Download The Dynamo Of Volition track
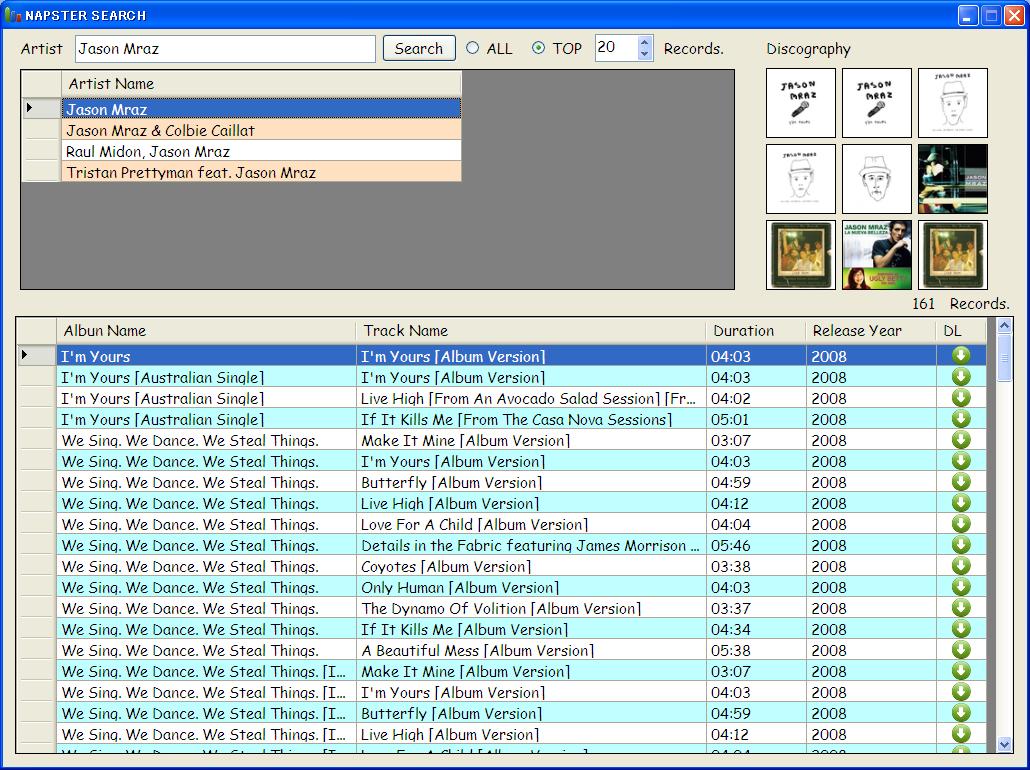Screen dimensions: 1030x770 coord(961,608)
